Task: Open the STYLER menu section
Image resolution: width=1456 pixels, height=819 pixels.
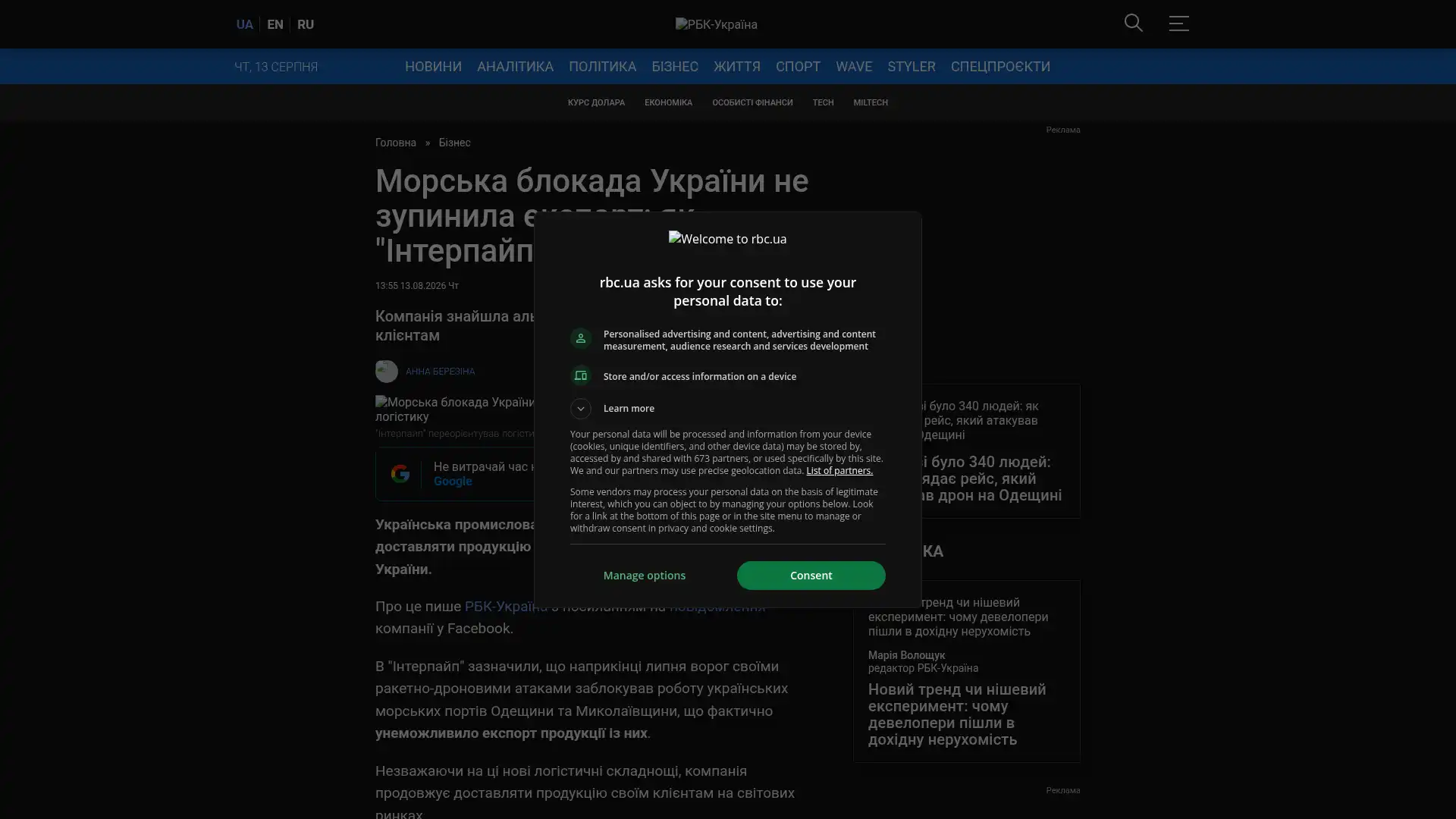Action: tap(912, 67)
